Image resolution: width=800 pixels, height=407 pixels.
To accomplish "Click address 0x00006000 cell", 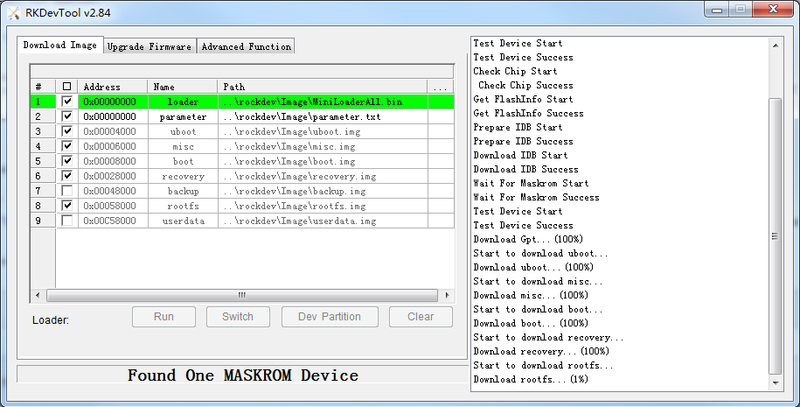I will (113, 146).
